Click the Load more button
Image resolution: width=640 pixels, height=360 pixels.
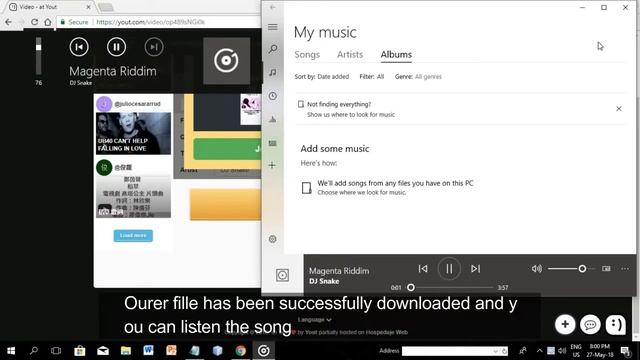[133, 236]
